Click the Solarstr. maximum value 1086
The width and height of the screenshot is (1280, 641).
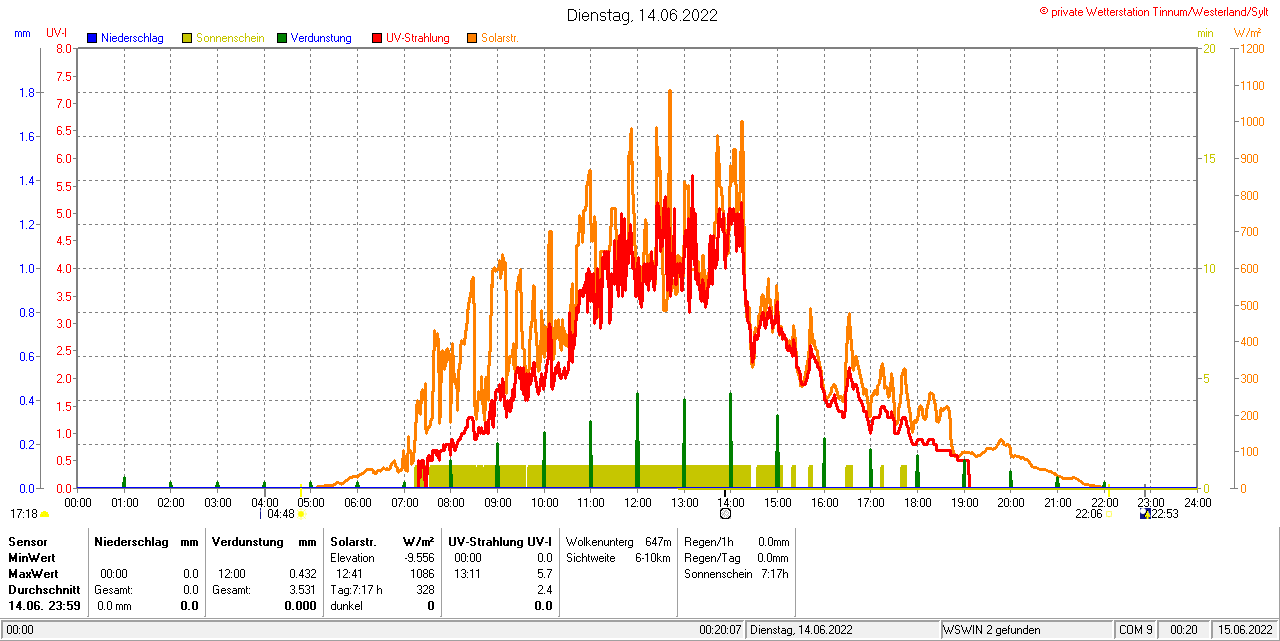tap(422, 574)
